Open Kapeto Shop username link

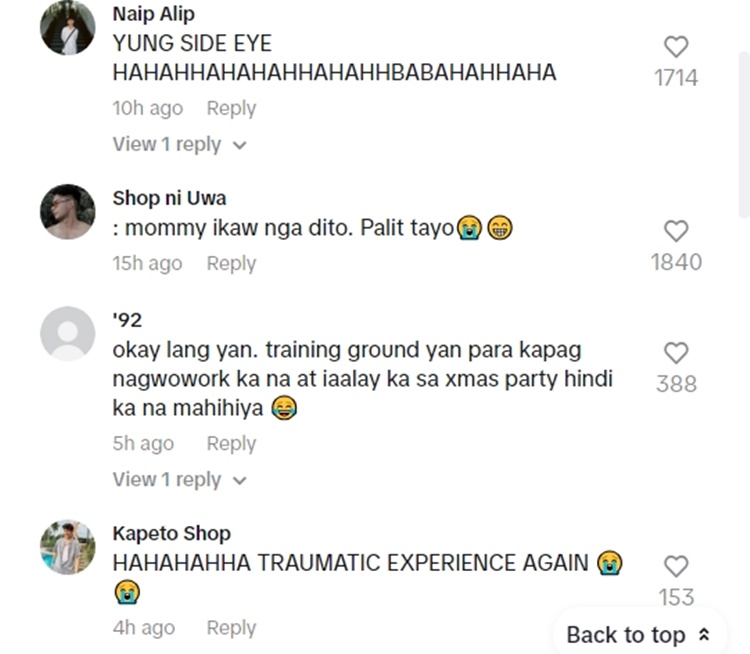click(x=172, y=533)
